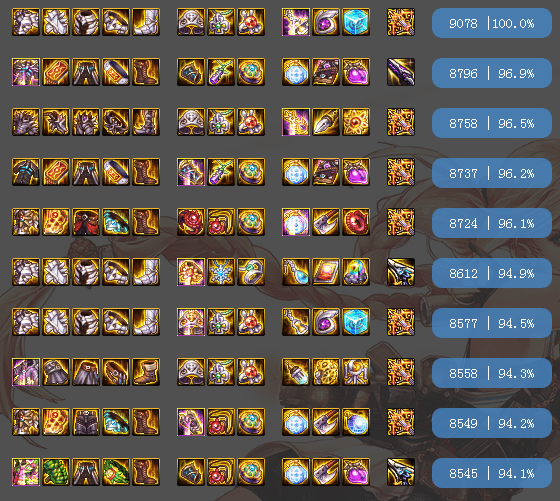Click the purple spear weapon icon in second row
560x501 pixels.
pyautogui.click(x=401, y=72)
